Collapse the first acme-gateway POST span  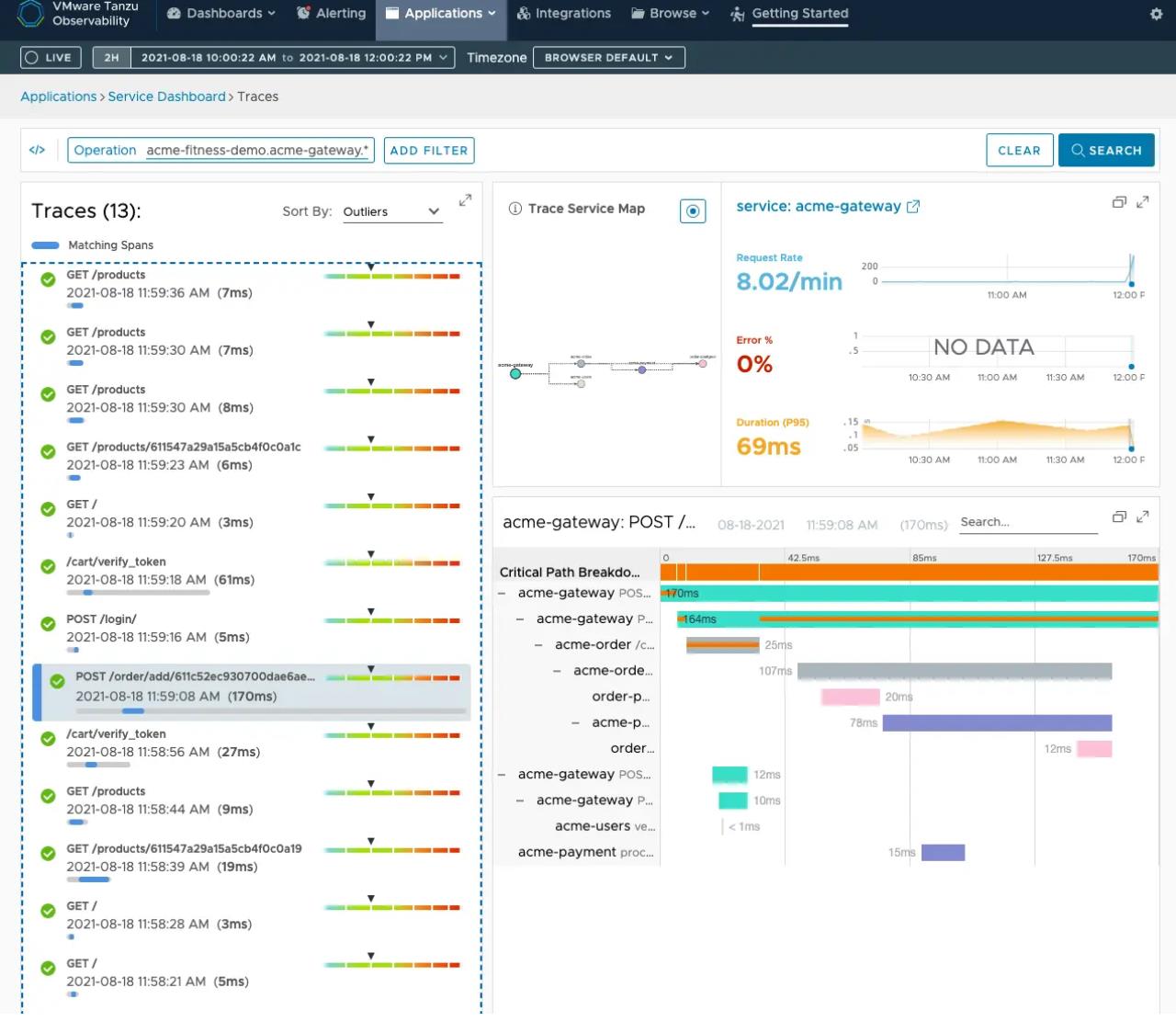502,594
